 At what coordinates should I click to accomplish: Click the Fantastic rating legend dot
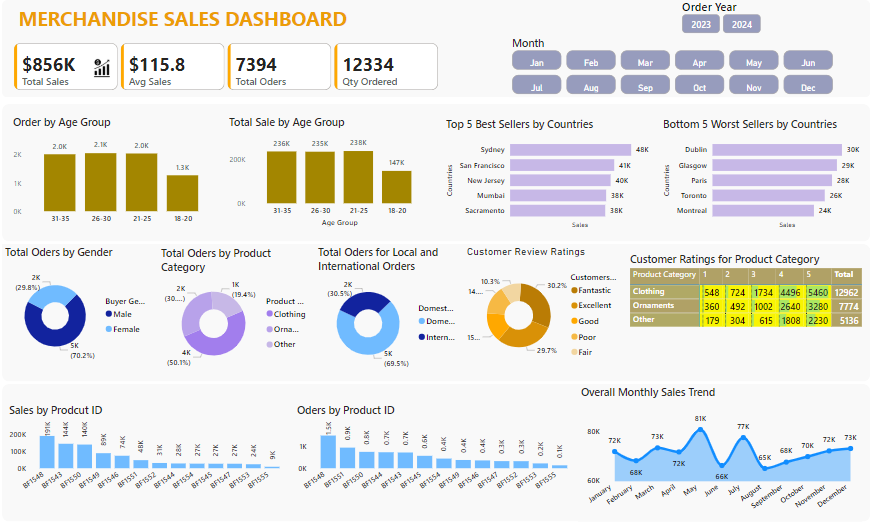pyautogui.click(x=574, y=290)
